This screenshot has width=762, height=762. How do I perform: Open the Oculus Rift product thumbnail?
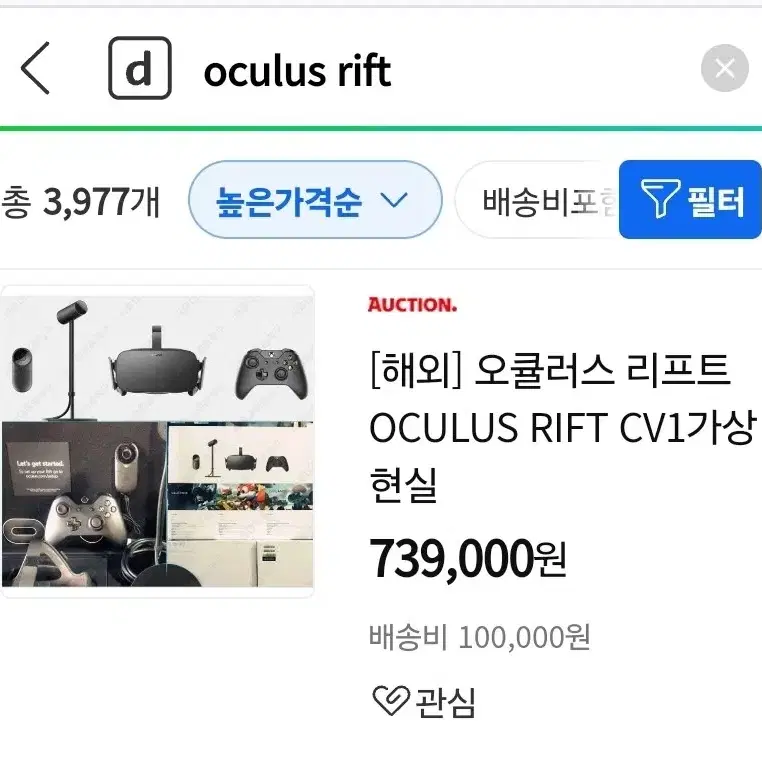(x=157, y=441)
